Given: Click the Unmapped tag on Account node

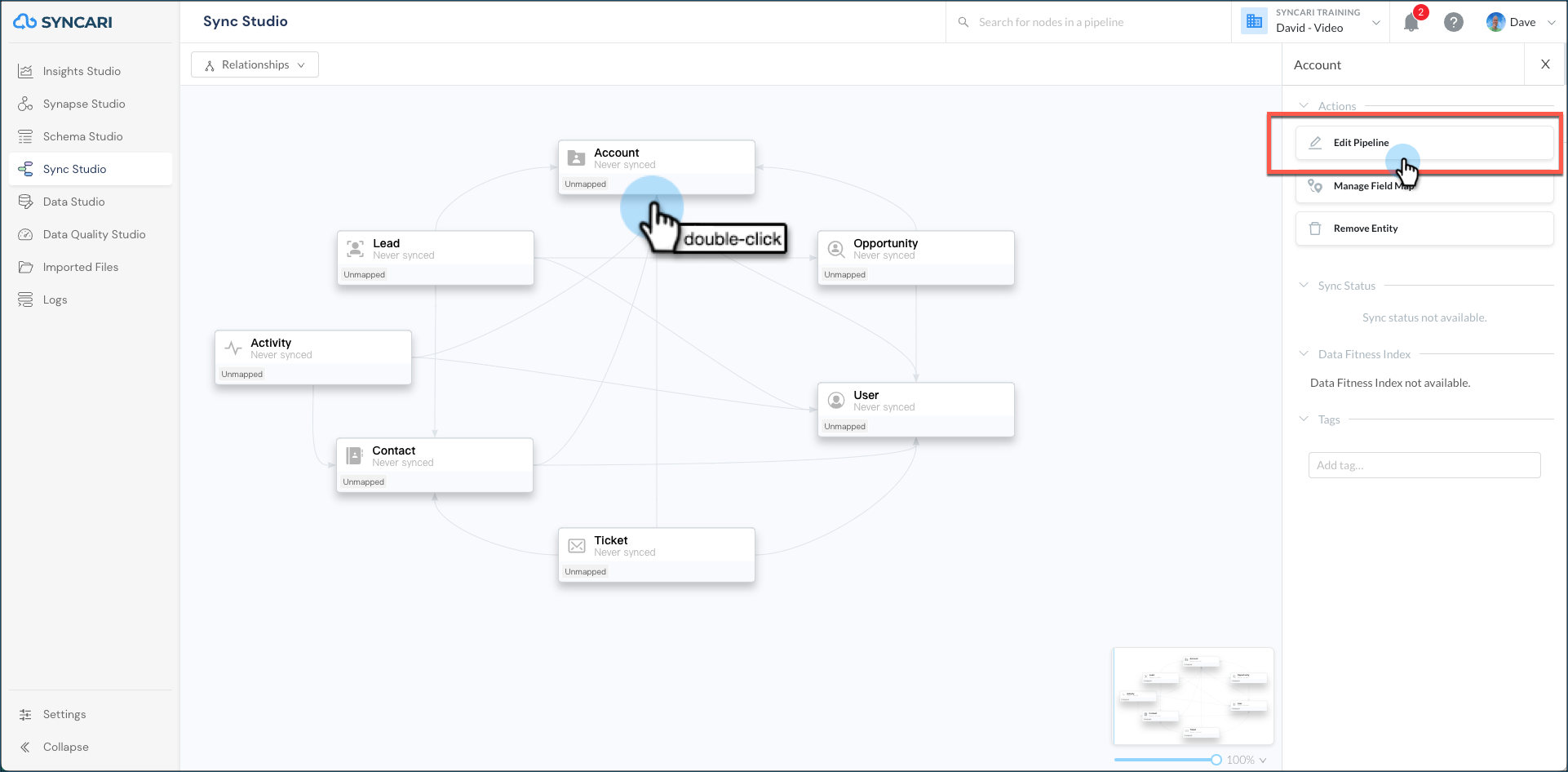Looking at the screenshot, I should pyautogui.click(x=586, y=184).
